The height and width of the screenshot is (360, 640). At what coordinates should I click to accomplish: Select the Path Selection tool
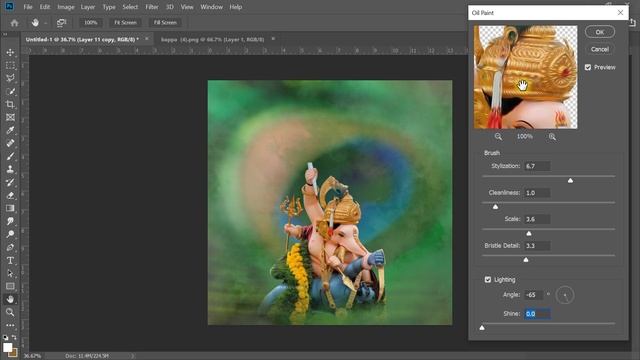coord(10,273)
